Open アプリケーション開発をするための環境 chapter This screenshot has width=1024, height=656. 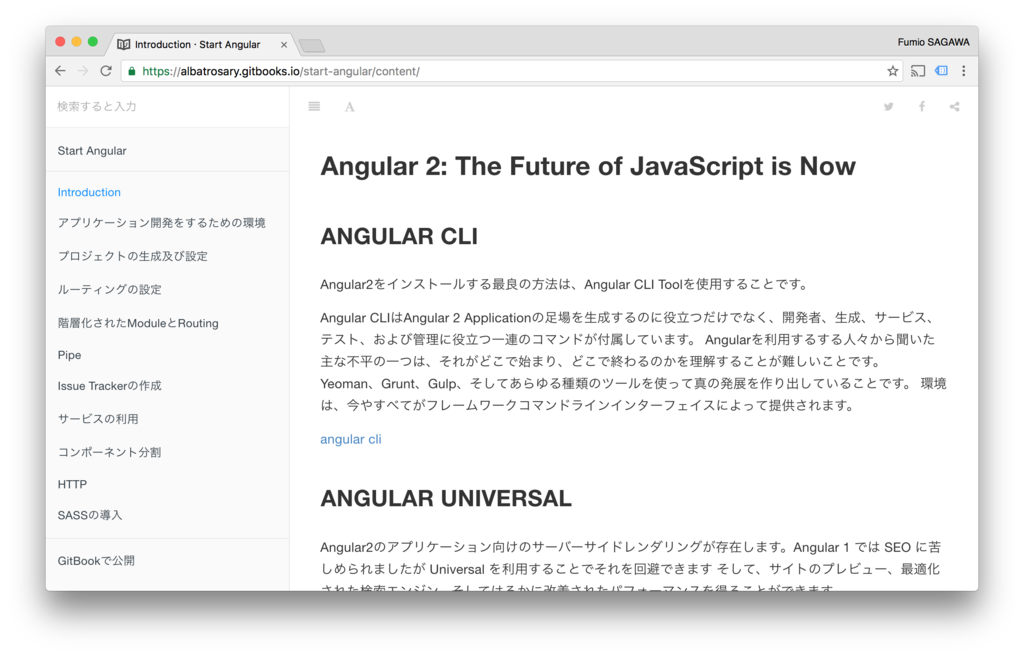tap(161, 223)
